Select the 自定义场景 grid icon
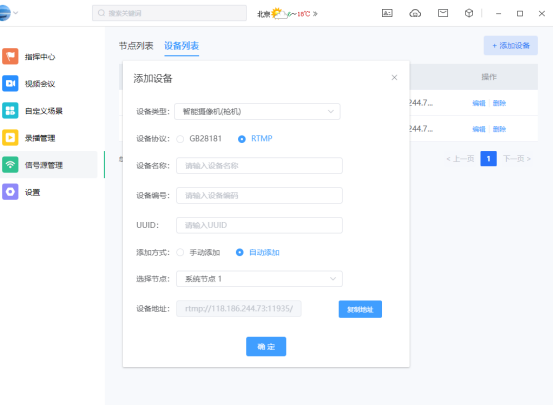The height and width of the screenshot is (405, 553). click(10, 110)
